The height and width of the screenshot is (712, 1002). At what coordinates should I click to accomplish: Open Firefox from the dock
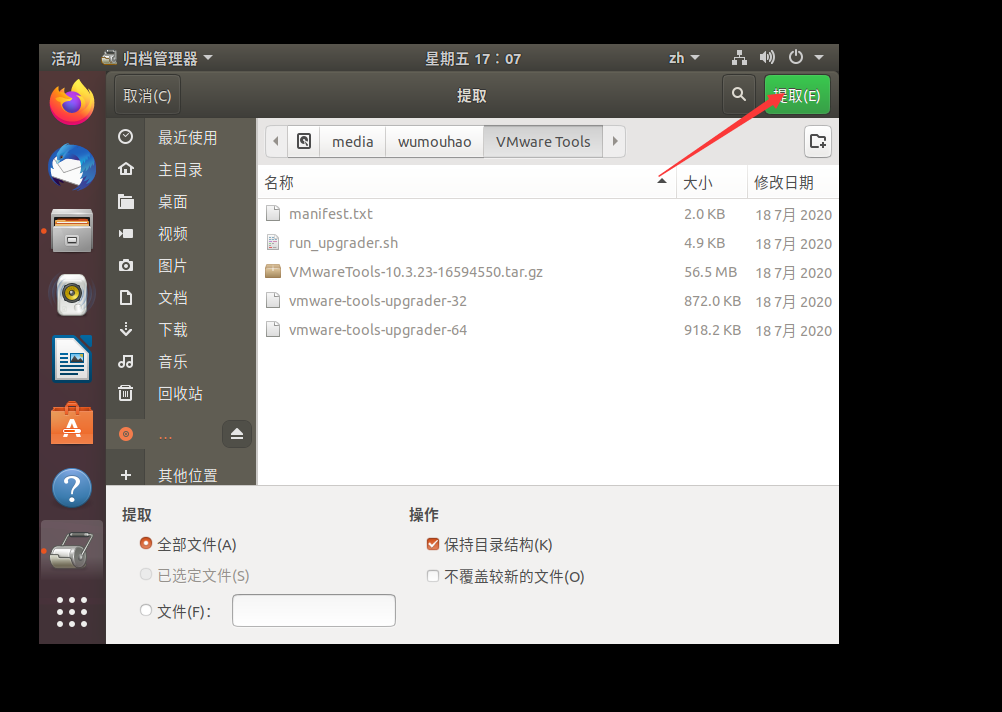(72, 102)
